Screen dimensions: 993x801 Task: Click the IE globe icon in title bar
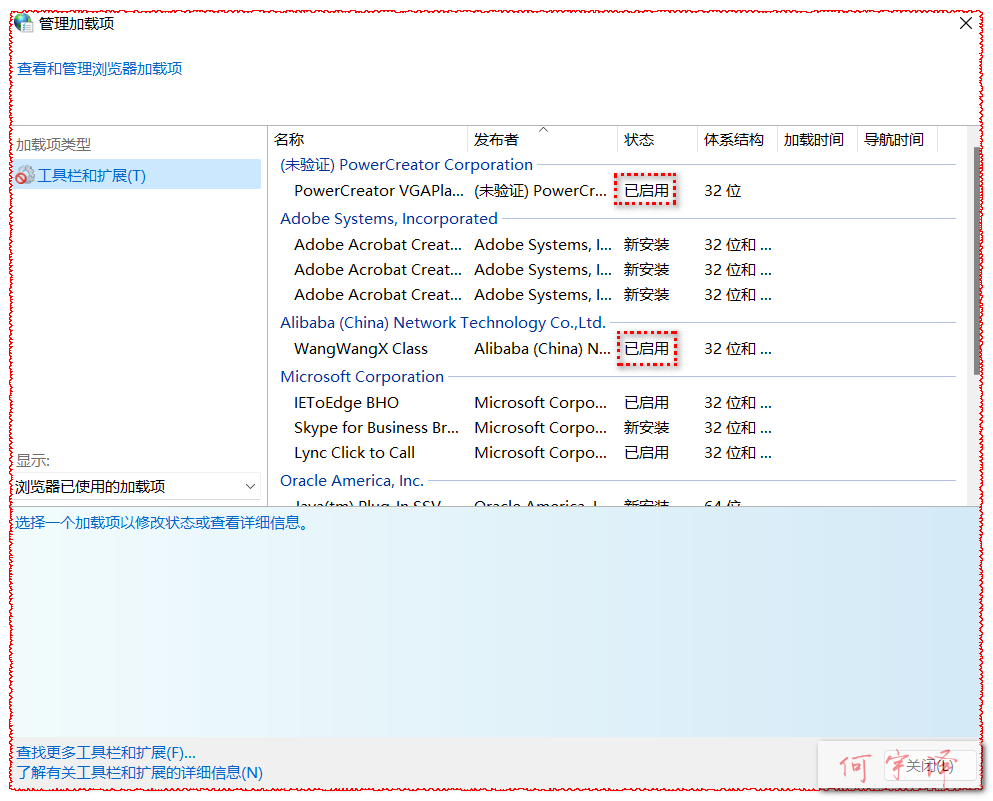tap(23, 23)
